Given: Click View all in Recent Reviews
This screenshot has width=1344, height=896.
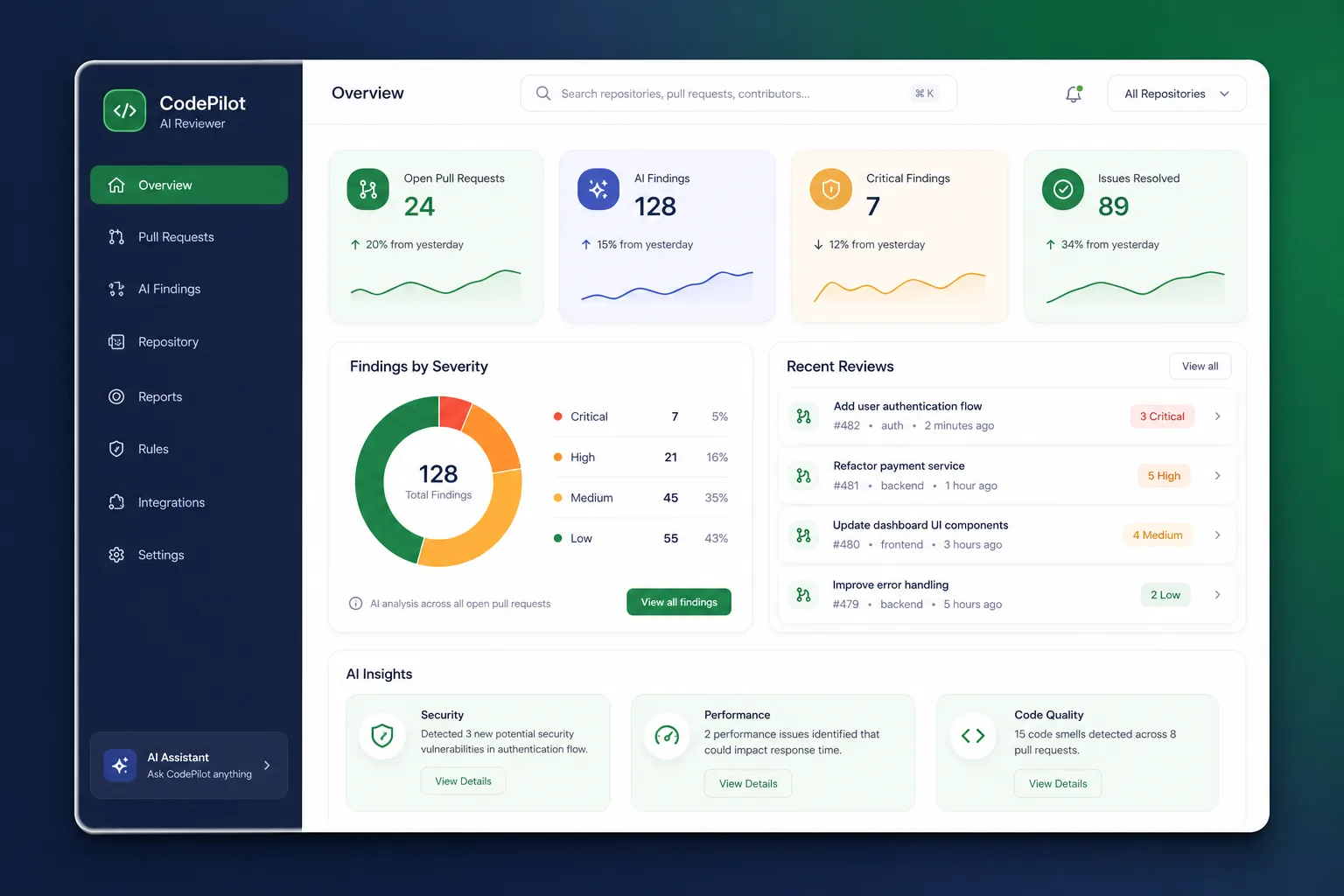Looking at the screenshot, I should coord(1200,367).
